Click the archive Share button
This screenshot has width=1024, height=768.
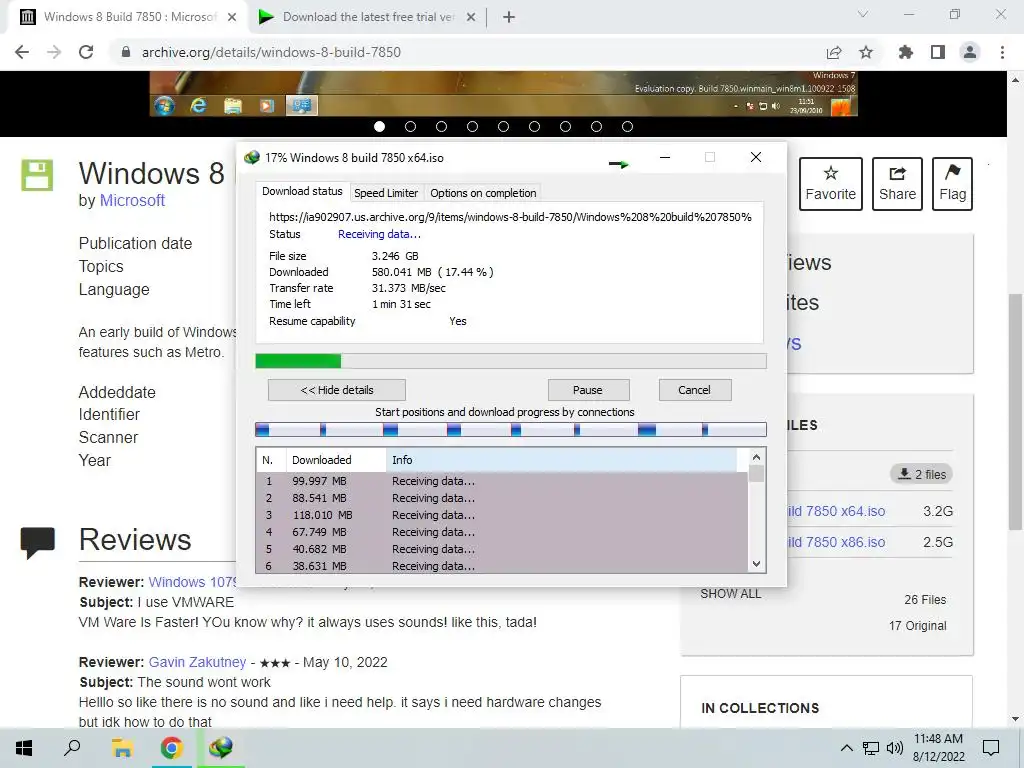897,184
